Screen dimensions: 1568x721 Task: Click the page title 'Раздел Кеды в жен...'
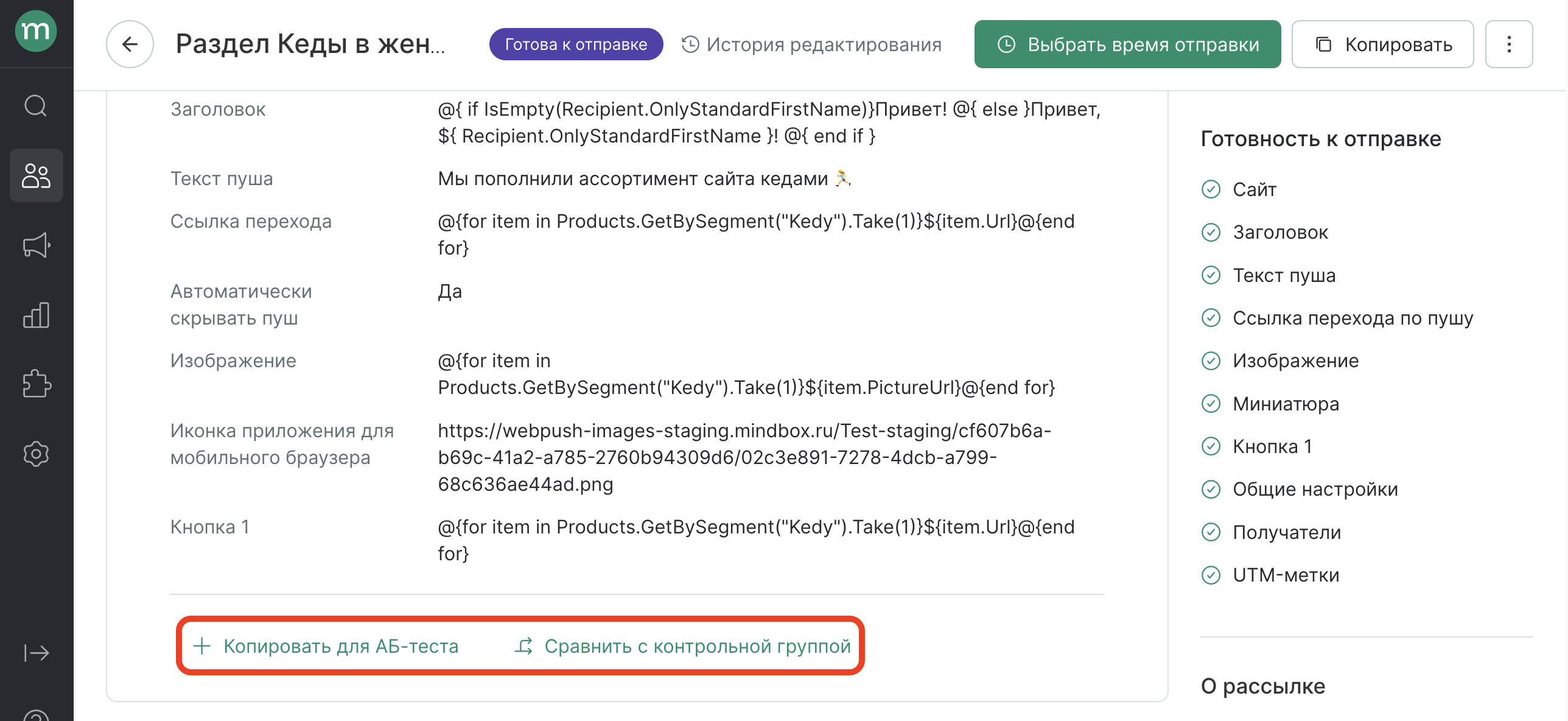[310, 44]
